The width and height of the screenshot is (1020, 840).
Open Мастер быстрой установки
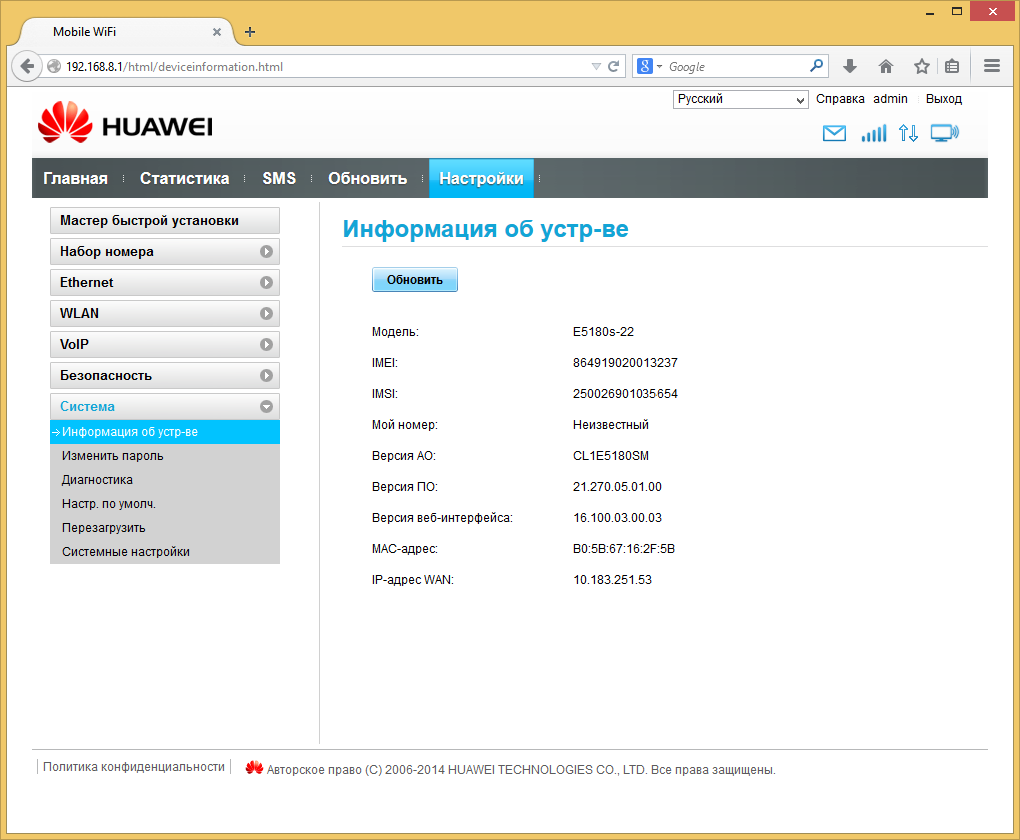(x=165, y=221)
